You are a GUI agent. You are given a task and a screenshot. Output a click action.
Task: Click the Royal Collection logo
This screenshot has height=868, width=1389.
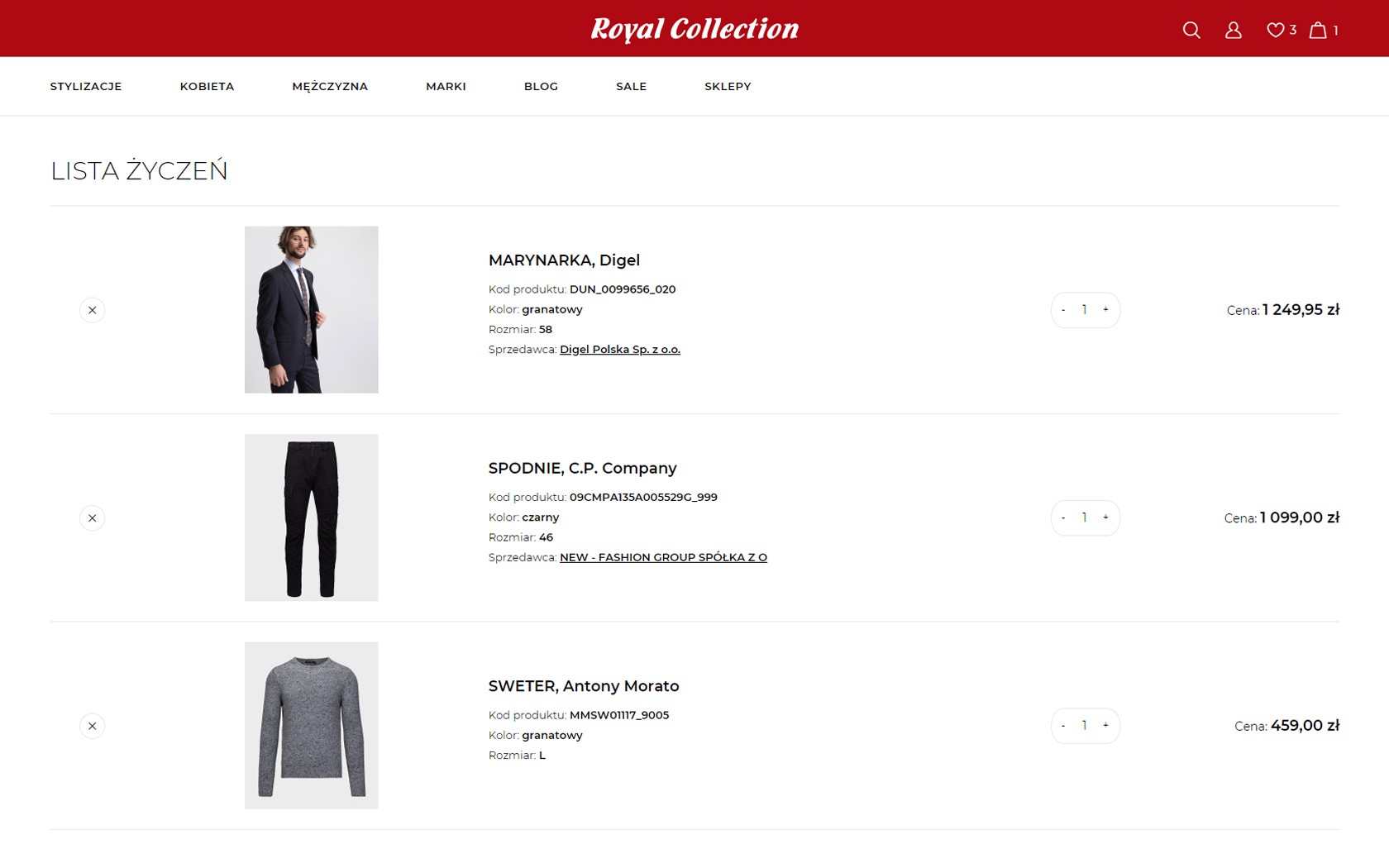click(694, 29)
